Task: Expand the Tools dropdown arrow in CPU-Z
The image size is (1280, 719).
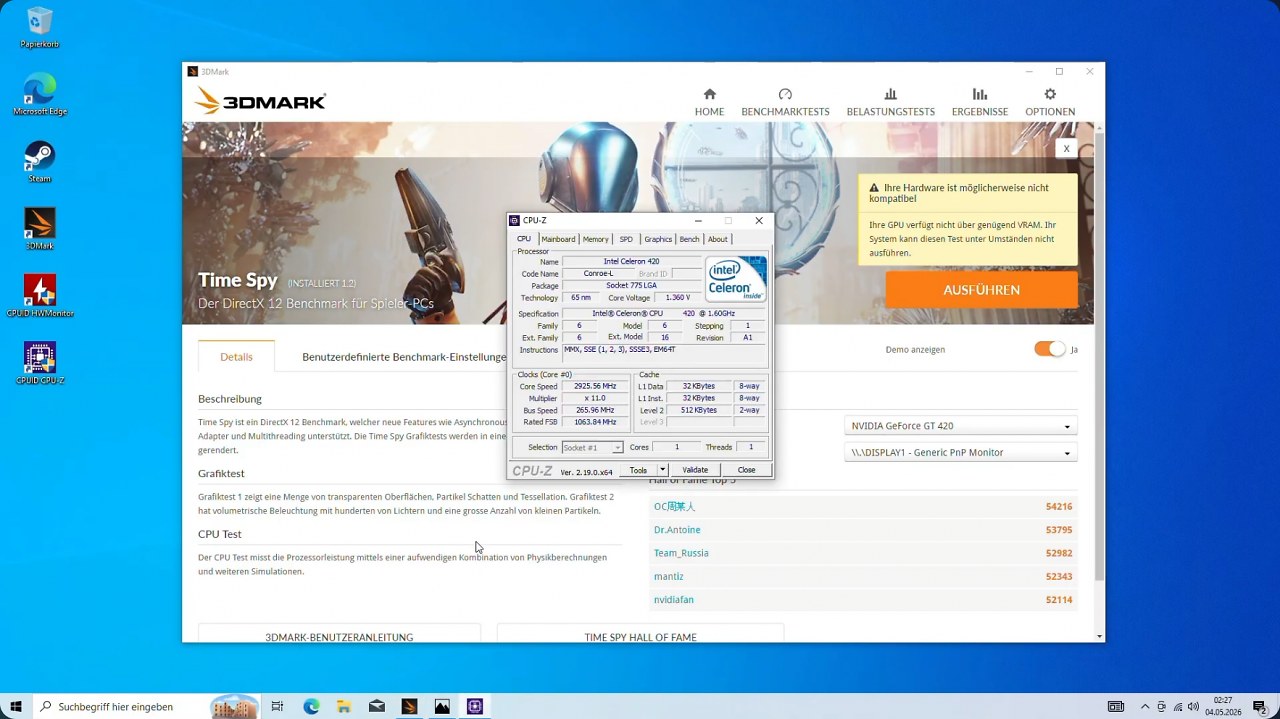Action: 662,470
